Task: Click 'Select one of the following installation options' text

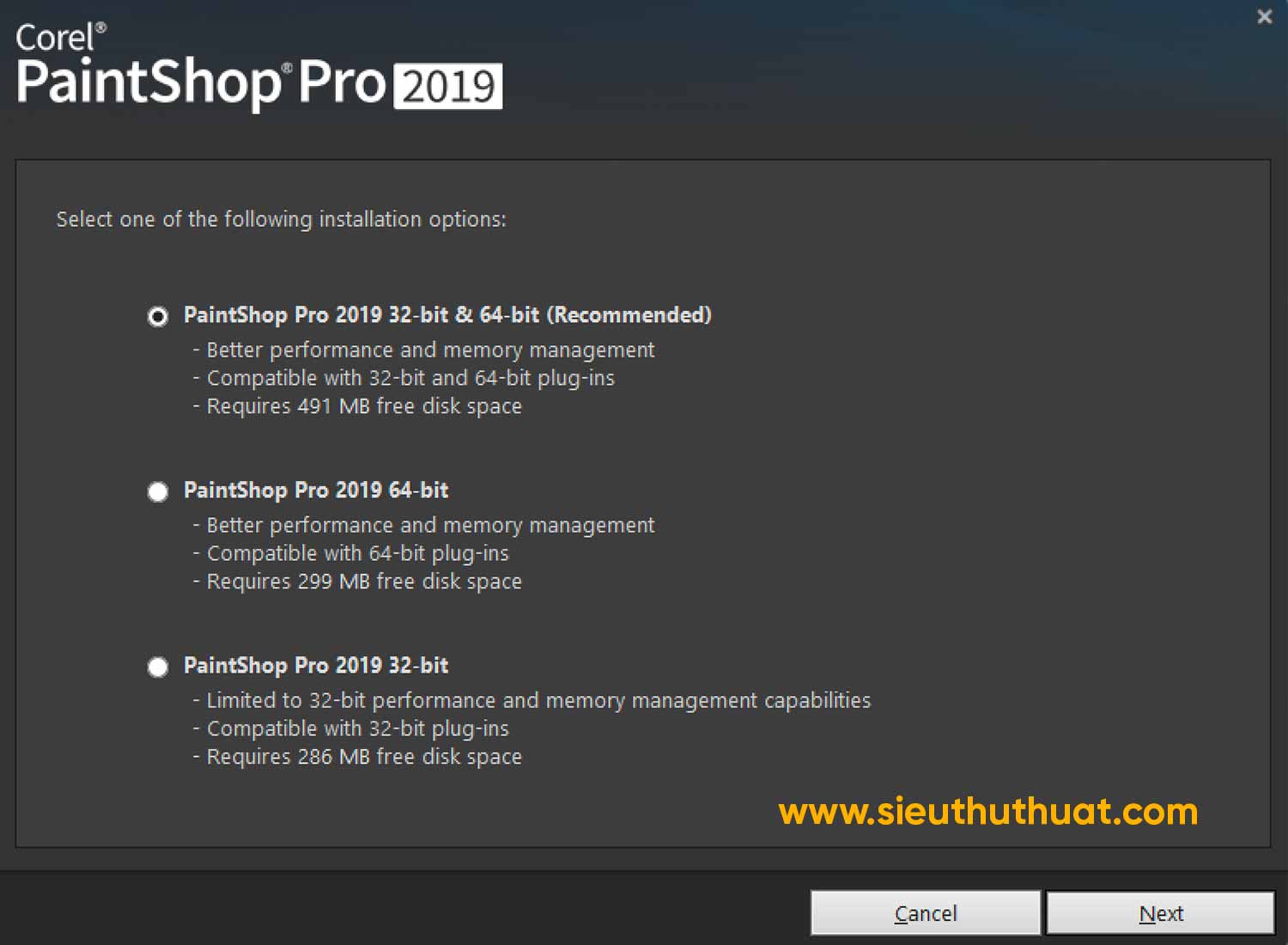Action: tap(281, 220)
